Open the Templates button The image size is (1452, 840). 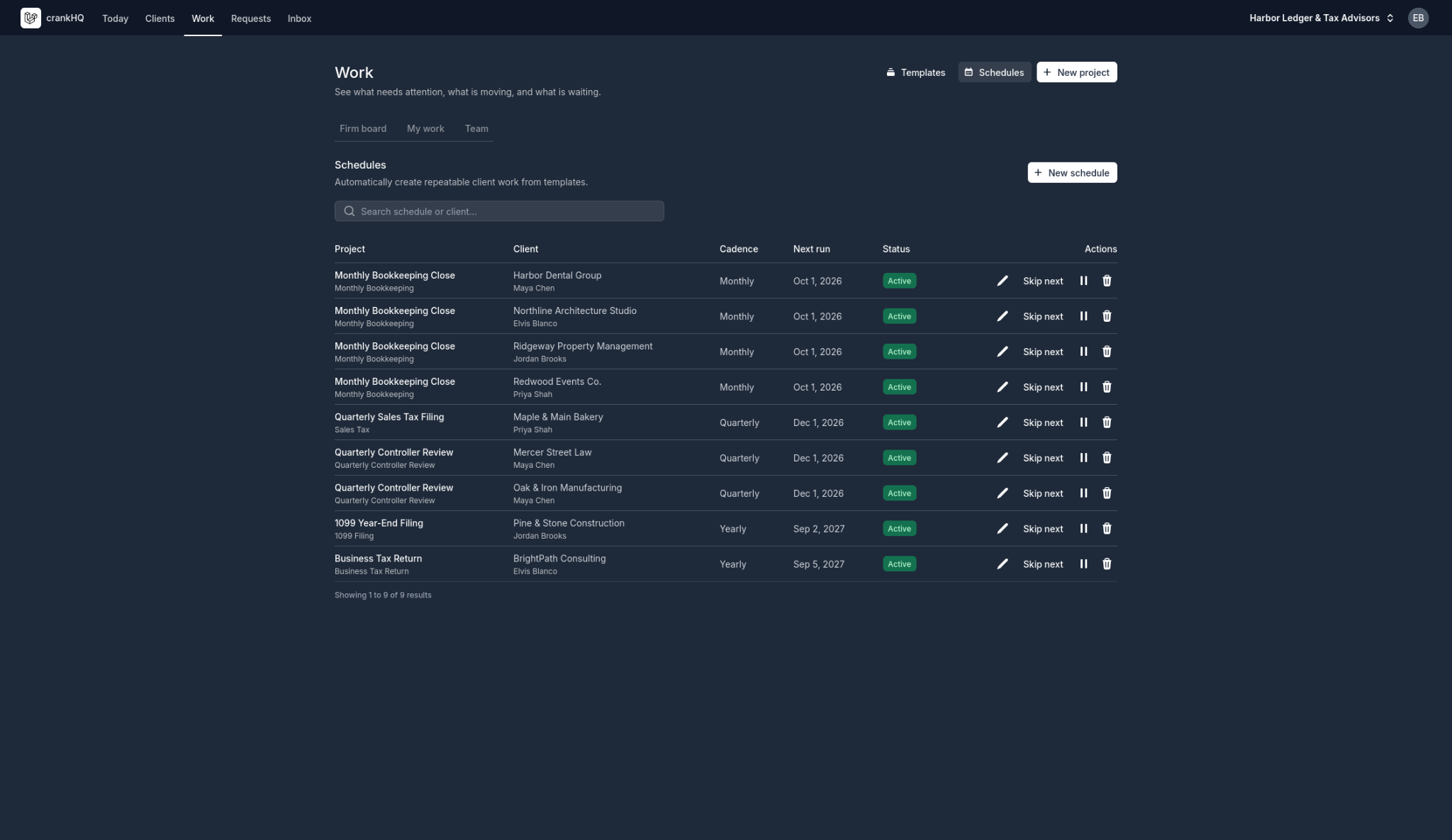coord(915,72)
